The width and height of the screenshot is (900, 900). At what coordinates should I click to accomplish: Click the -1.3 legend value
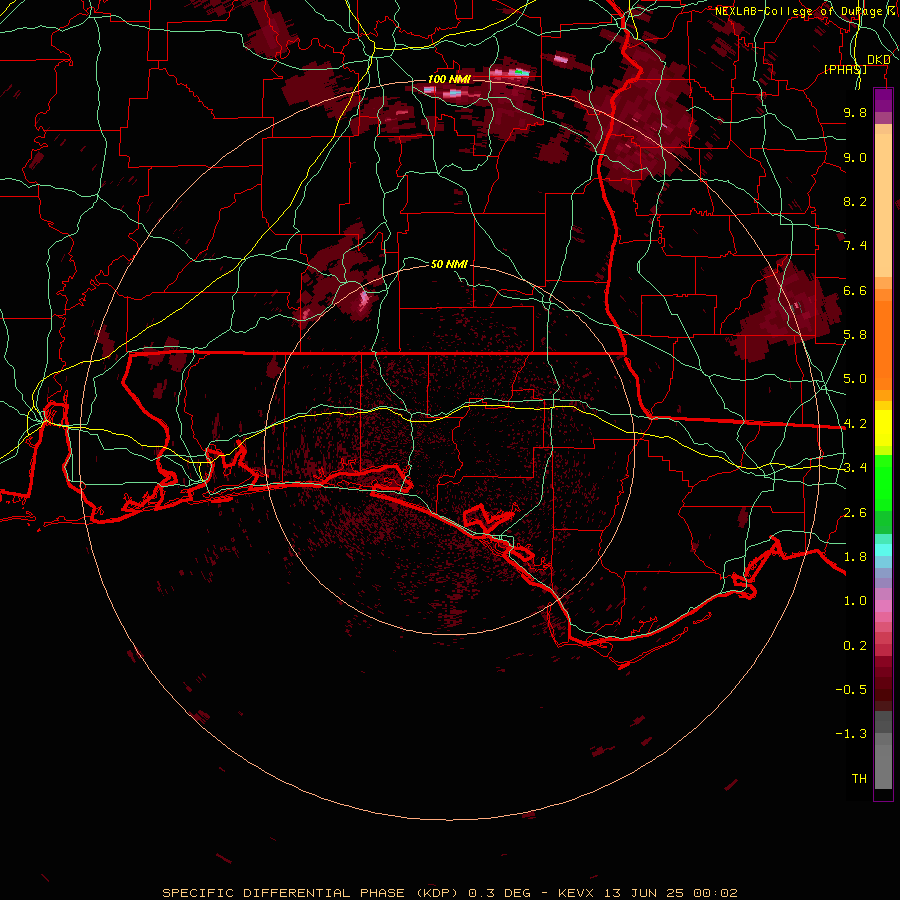[851, 734]
